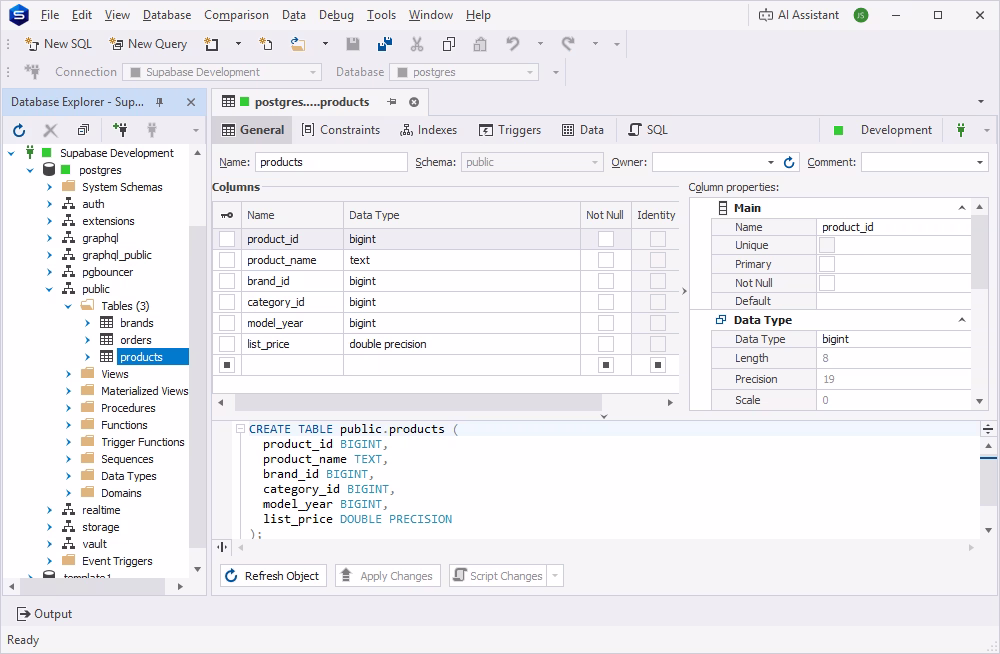Toggle primary key checkbox for model_year row

(x=227, y=323)
